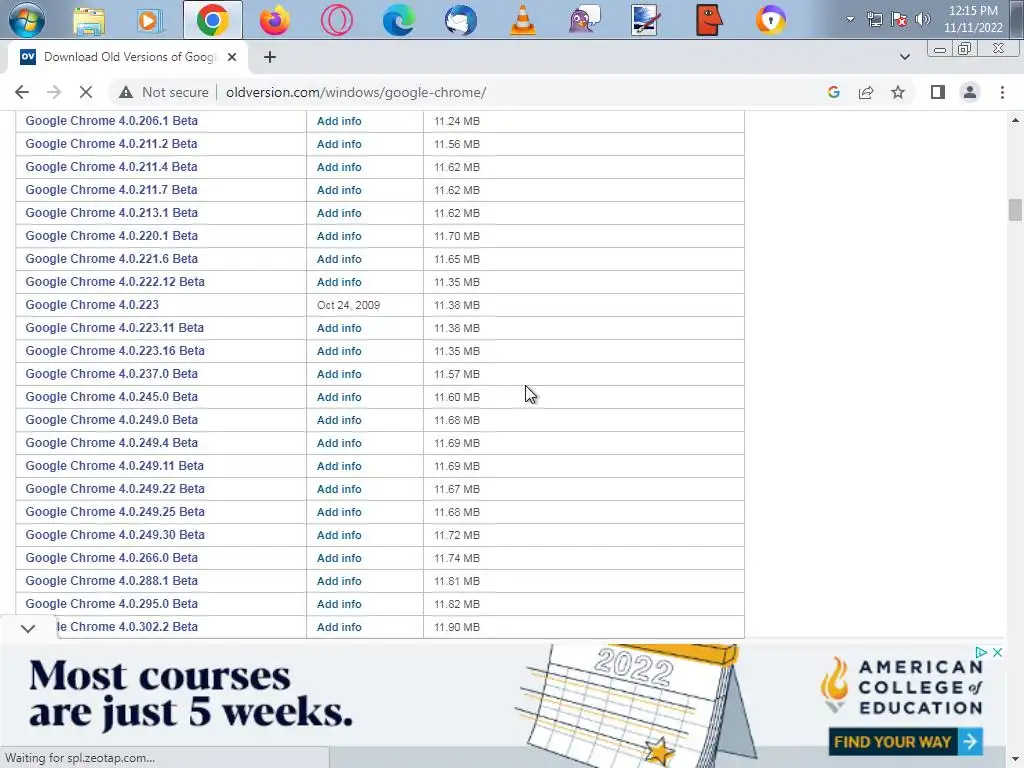
Task: Open Chrome three-dot menu
Action: (x=1002, y=92)
